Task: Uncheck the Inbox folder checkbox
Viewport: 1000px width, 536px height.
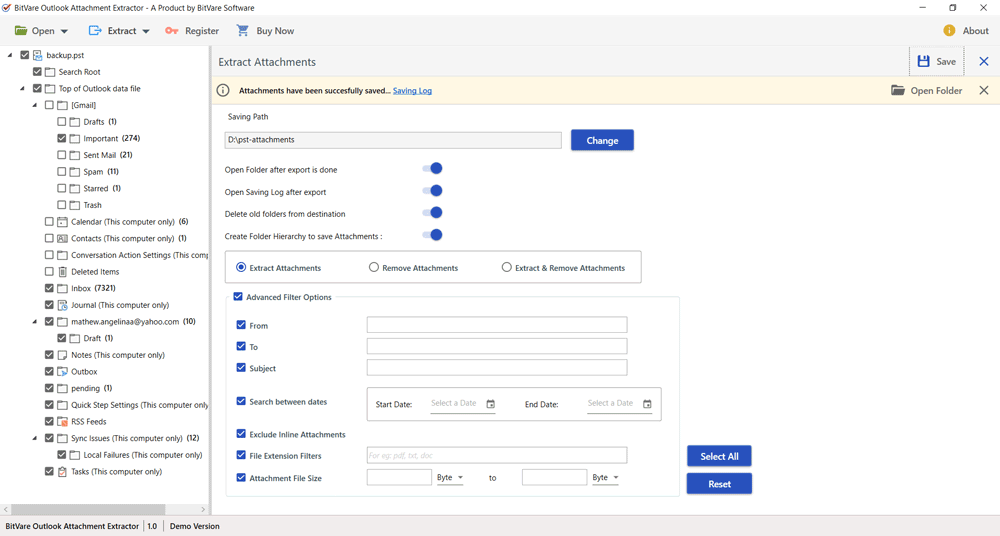Action: [49, 288]
